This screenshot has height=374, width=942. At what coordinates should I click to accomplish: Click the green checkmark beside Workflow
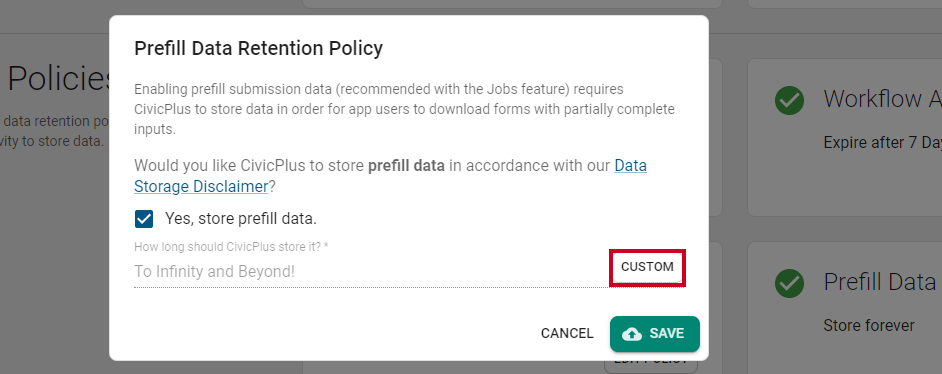point(789,100)
